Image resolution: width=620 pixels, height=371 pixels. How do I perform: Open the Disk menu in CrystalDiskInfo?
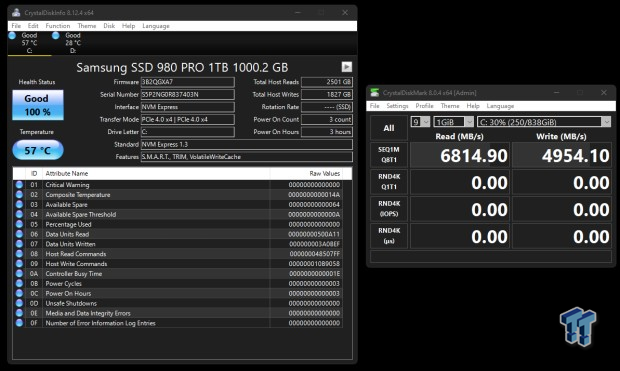click(x=109, y=26)
